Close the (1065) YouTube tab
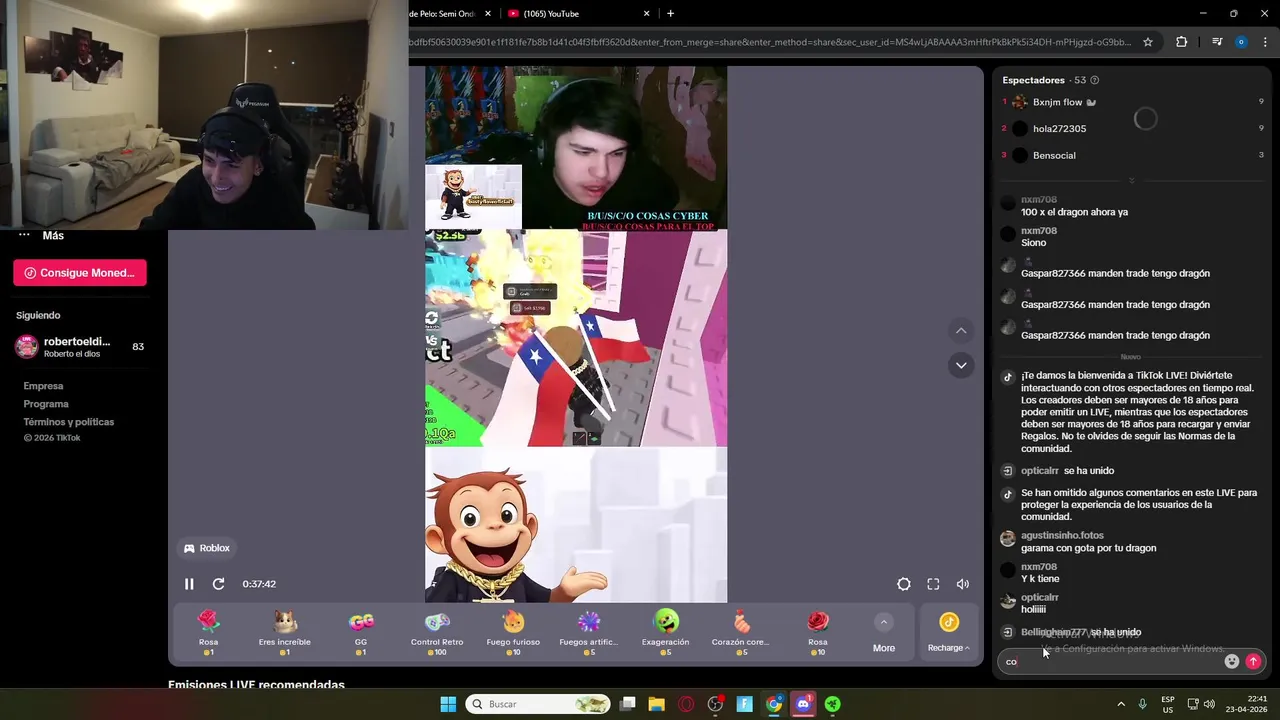 (x=647, y=14)
